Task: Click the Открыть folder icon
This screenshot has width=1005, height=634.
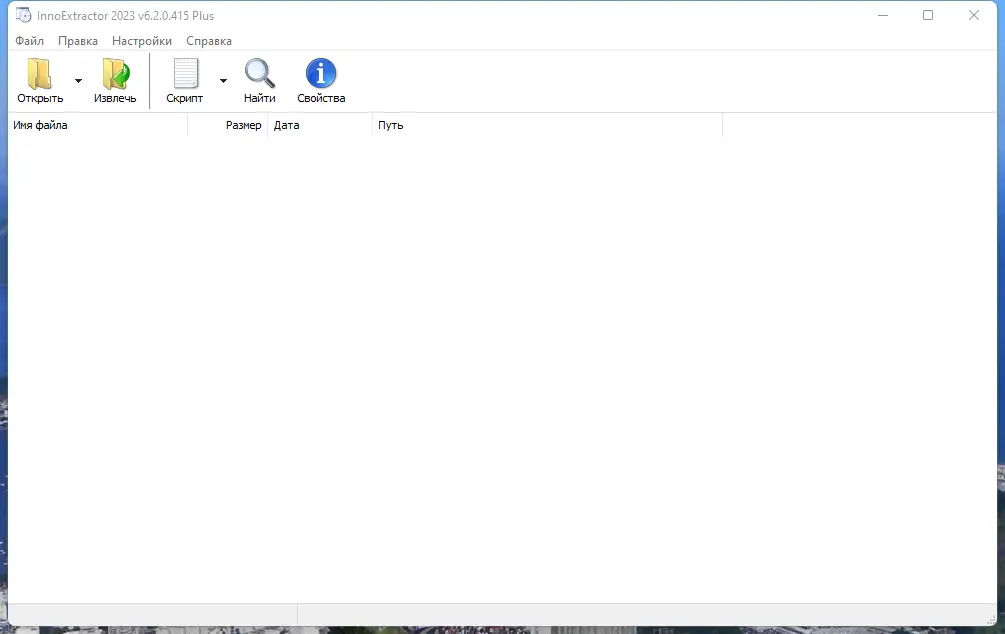Action: 40,74
